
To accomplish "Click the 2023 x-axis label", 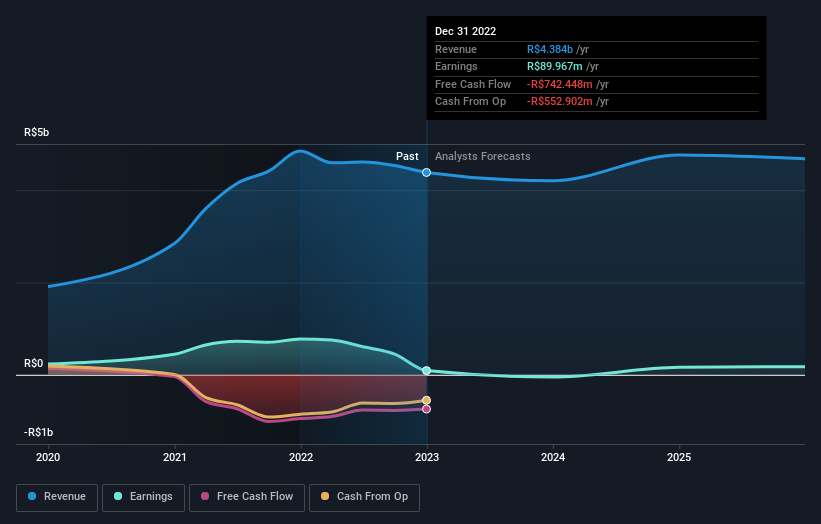I will (x=427, y=457).
